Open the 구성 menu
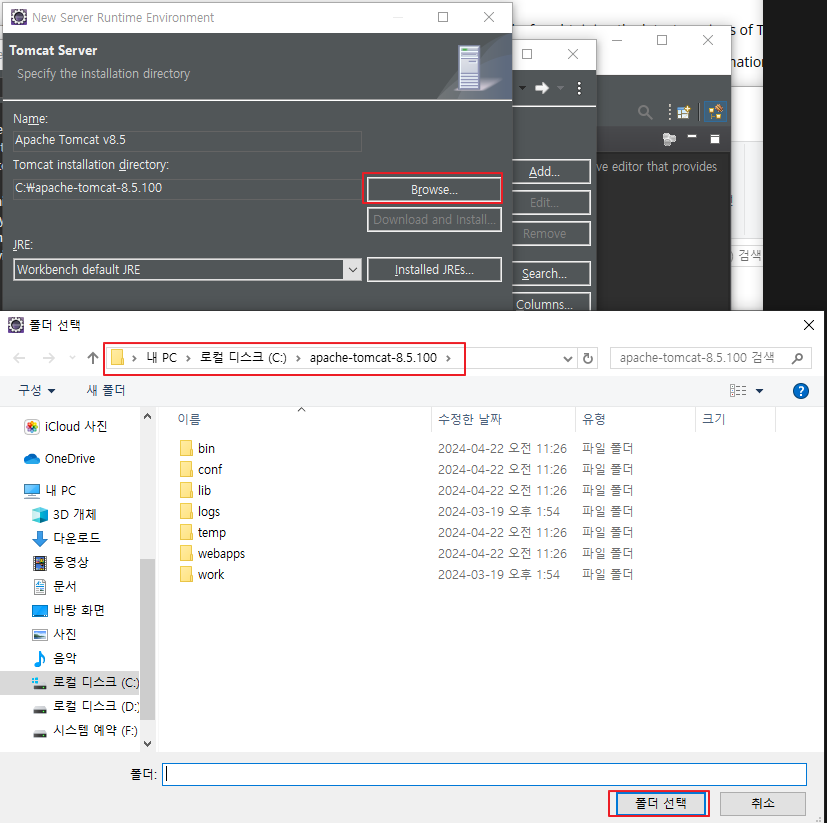 click(x=36, y=390)
